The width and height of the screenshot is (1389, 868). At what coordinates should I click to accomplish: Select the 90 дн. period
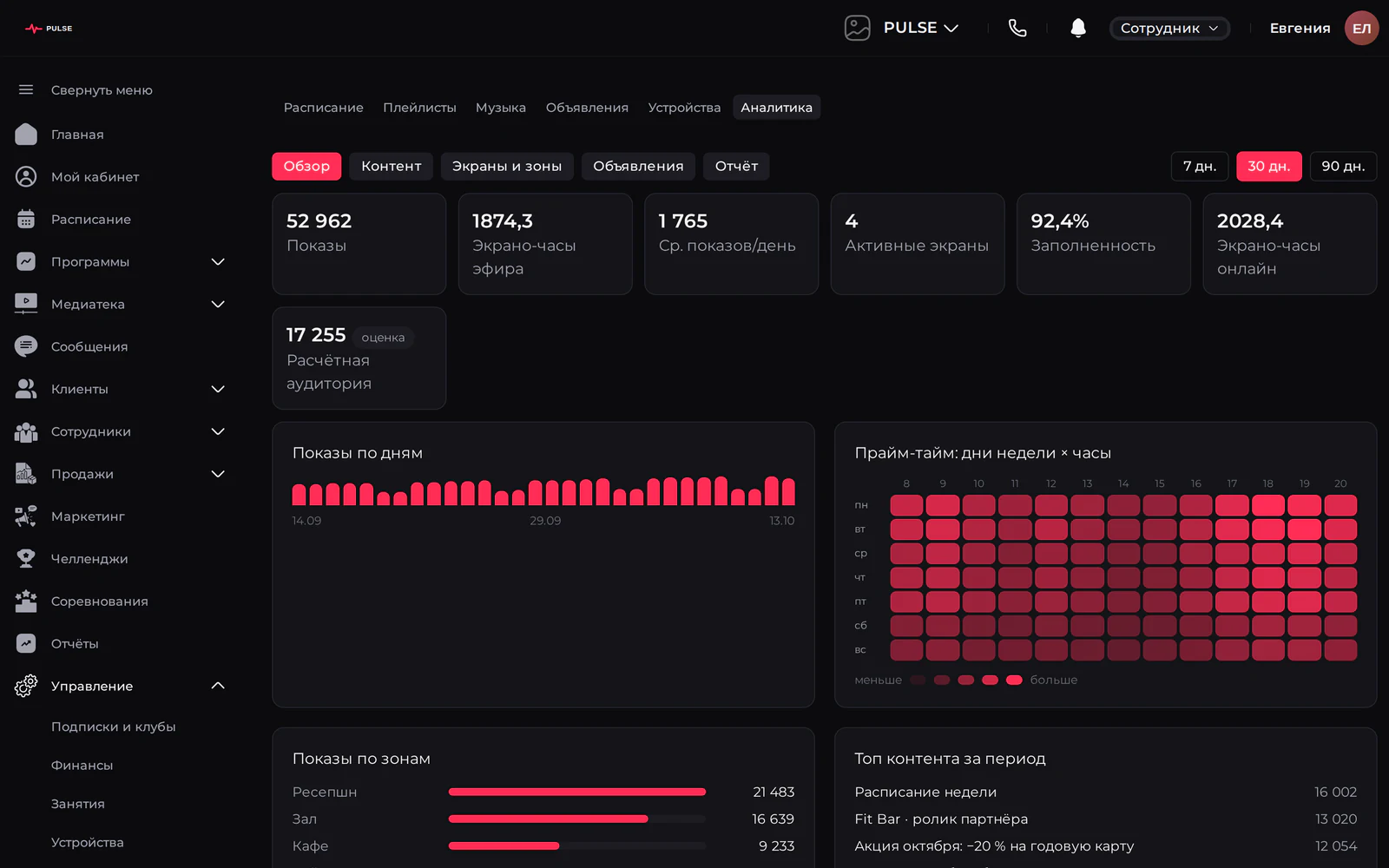point(1343,166)
